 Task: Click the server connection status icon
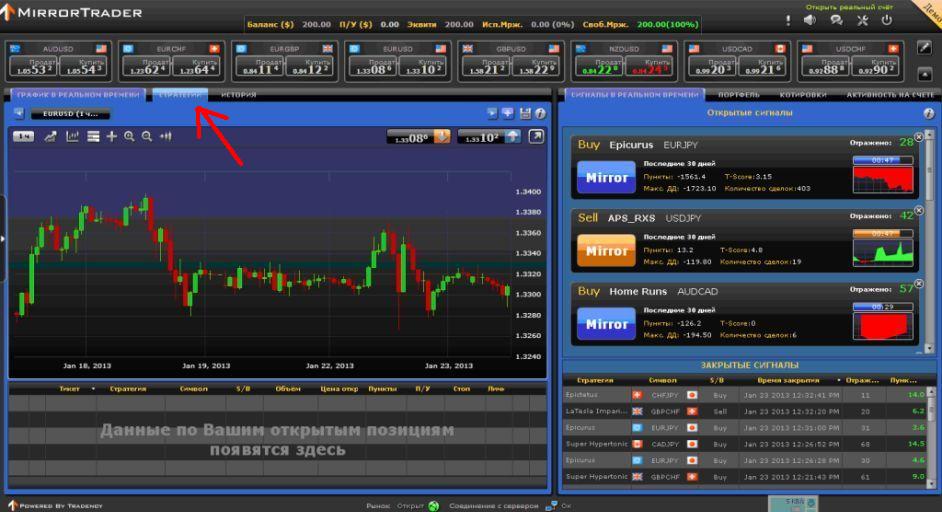pos(551,506)
